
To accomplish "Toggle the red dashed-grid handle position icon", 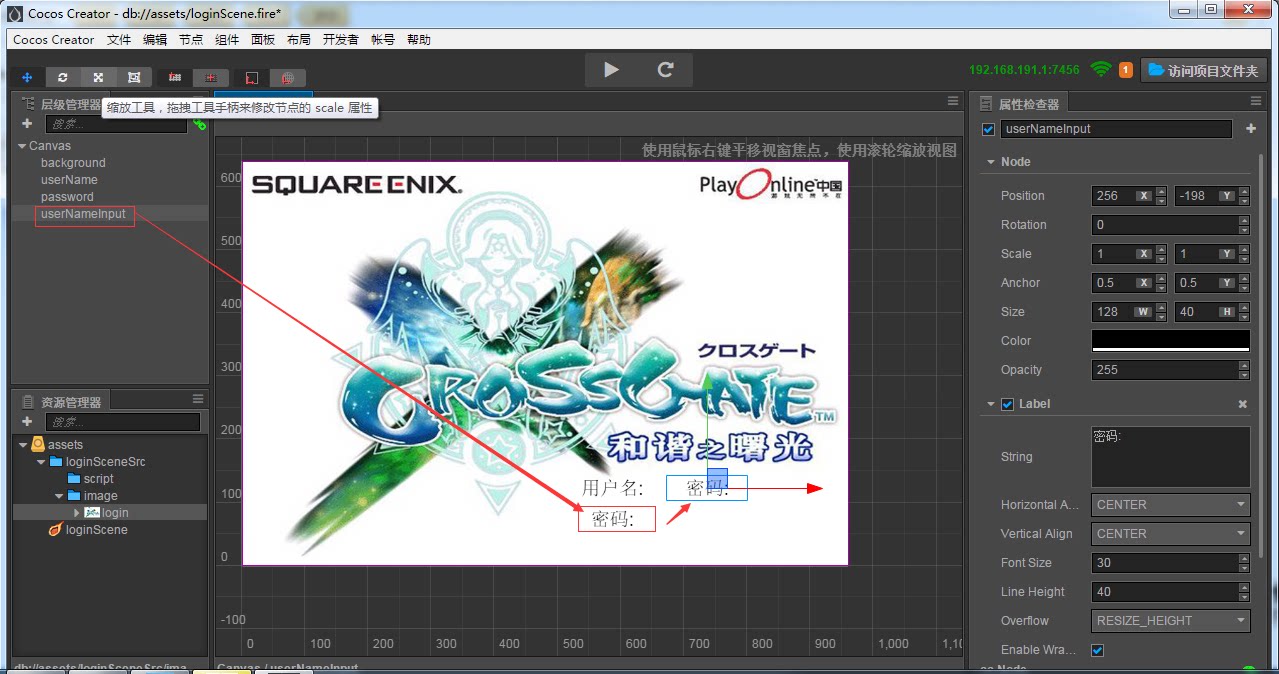I will 211,77.
